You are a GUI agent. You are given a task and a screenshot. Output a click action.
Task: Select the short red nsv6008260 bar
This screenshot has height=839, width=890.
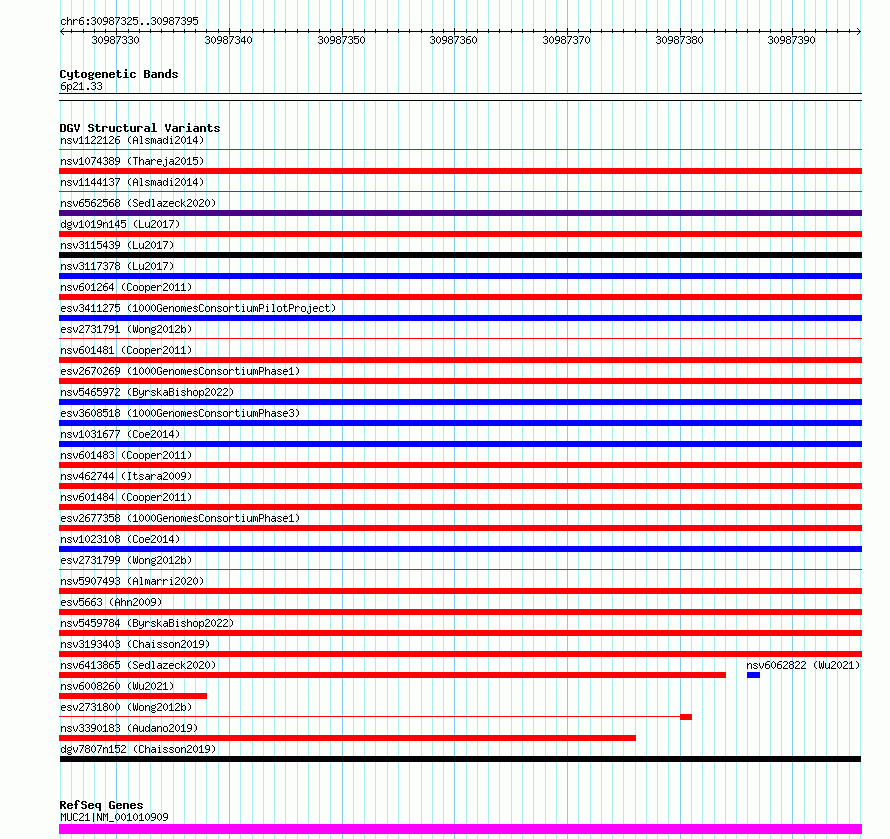(x=133, y=696)
